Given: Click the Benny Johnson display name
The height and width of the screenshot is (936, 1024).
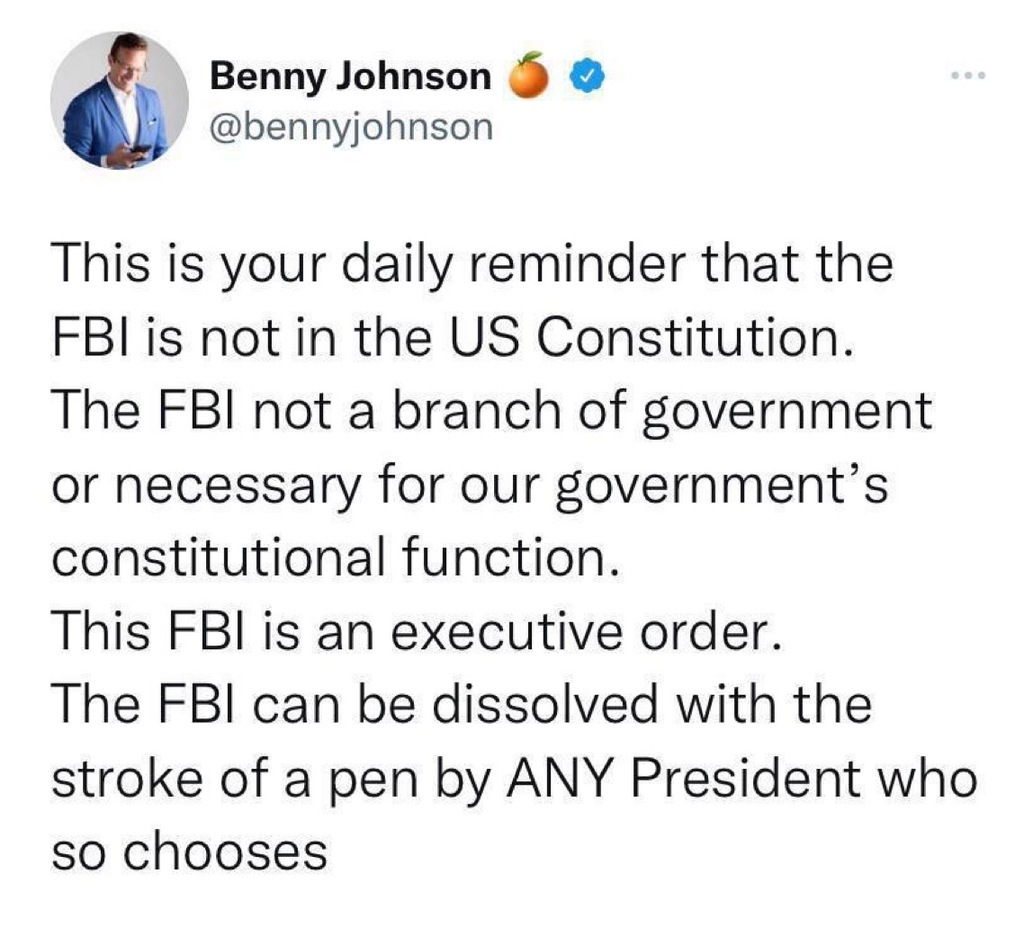Looking at the screenshot, I should pyautogui.click(x=351, y=77).
